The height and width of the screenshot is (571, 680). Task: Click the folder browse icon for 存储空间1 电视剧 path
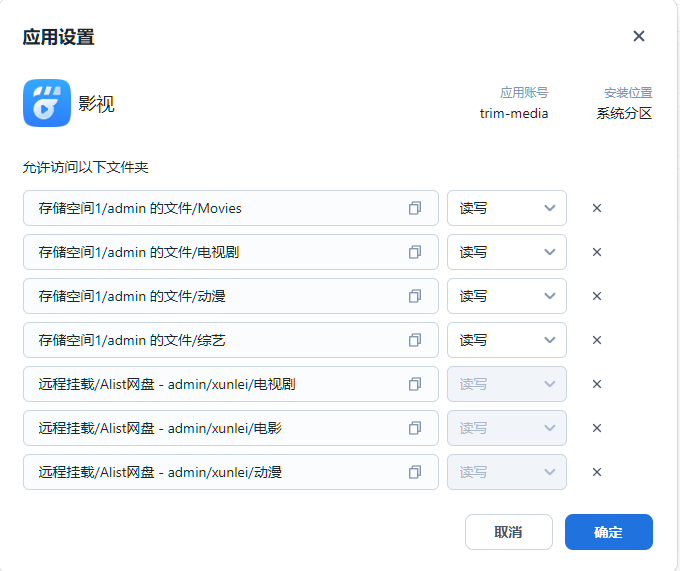(x=415, y=252)
